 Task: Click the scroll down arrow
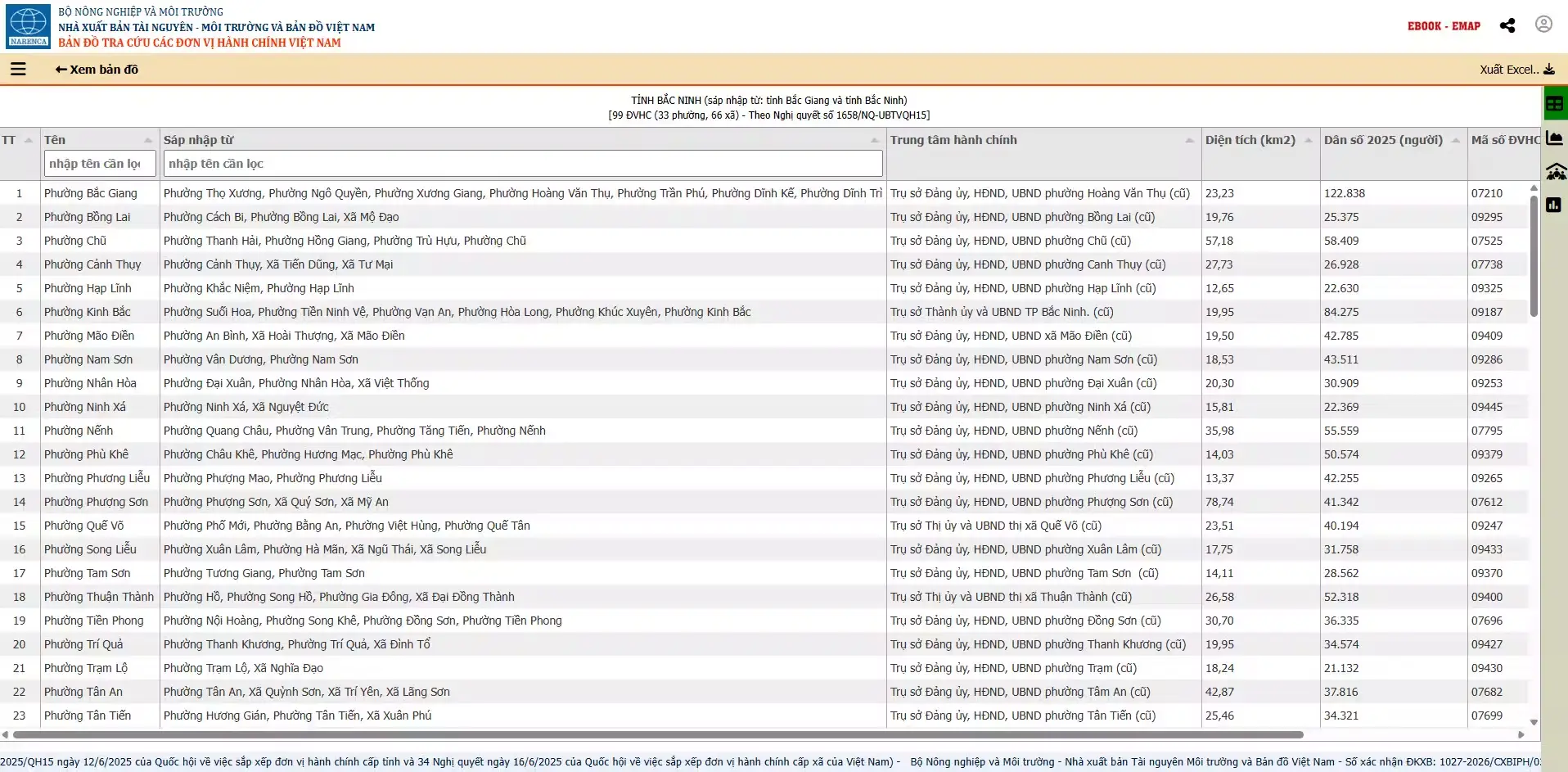tap(1534, 722)
